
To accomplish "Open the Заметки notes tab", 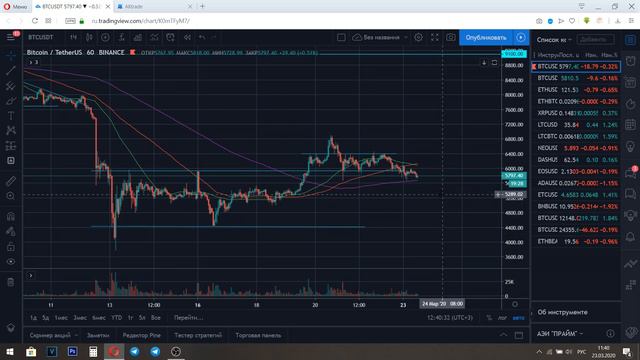I will pos(98,335).
